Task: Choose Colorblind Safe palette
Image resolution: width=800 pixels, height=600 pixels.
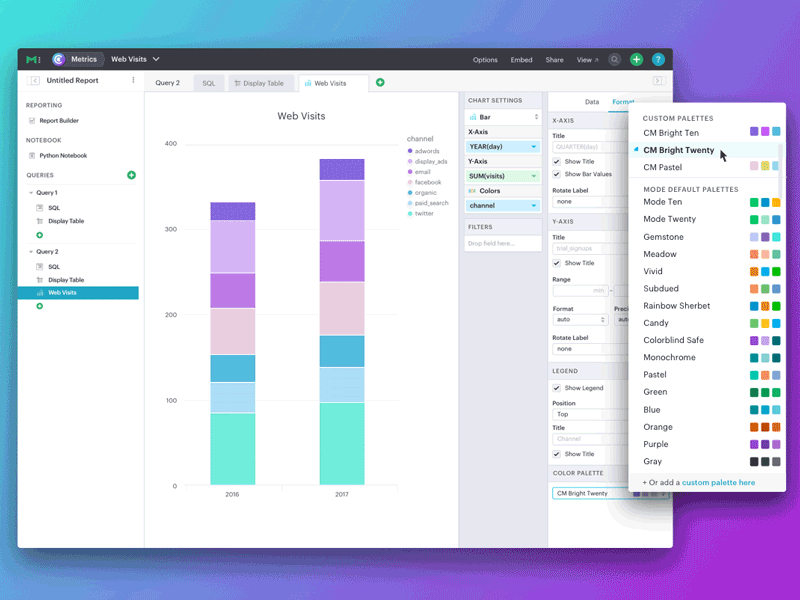Action: 707,340
